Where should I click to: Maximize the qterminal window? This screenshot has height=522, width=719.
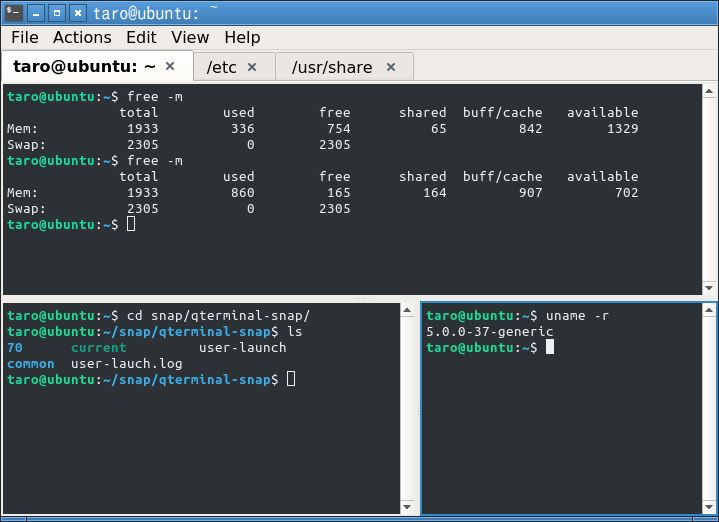tap(57, 13)
